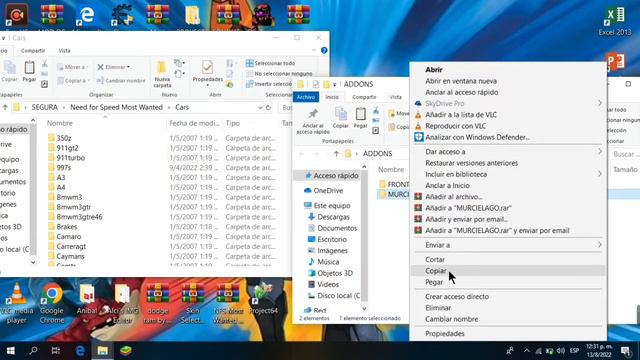Open Excel 2013 desktop shortcut

[615, 20]
